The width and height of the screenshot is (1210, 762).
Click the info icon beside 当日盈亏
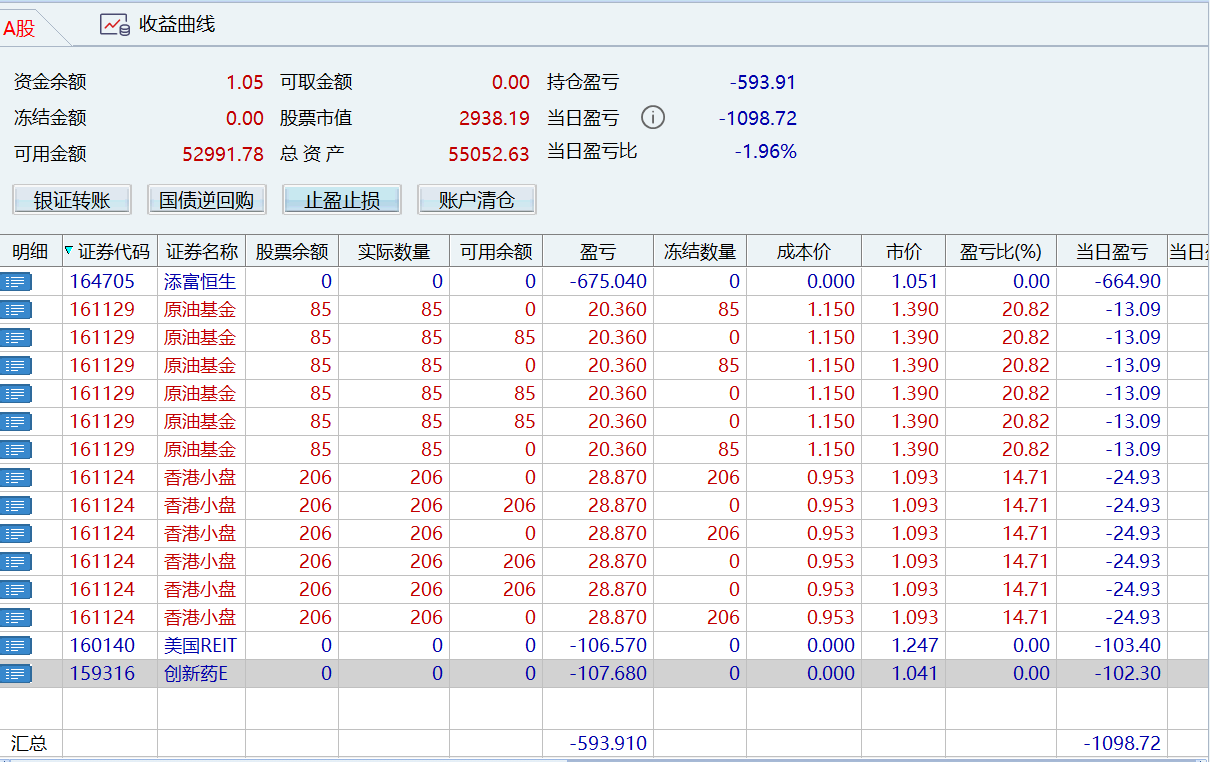tap(652, 118)
